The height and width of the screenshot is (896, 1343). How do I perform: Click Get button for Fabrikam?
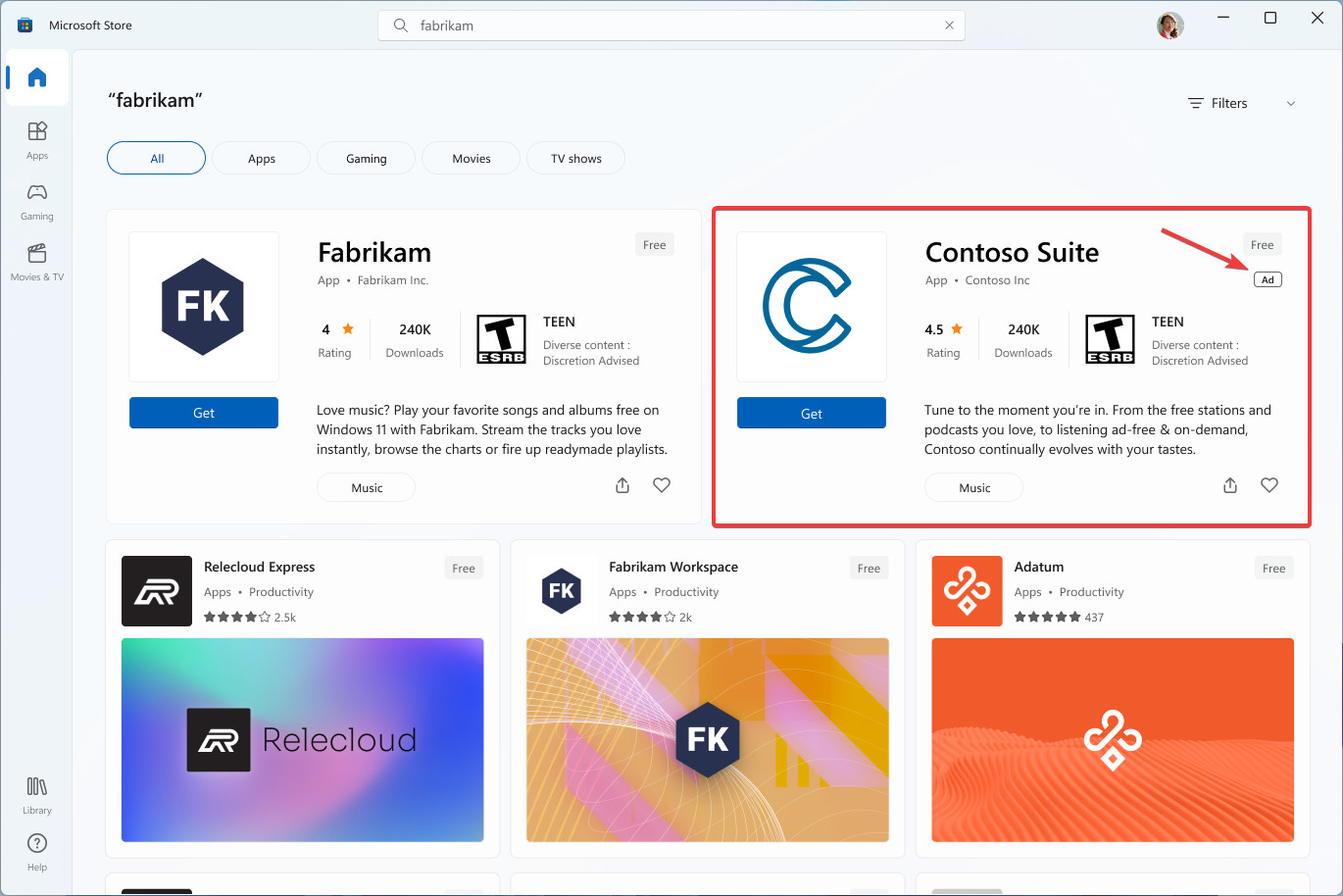pyautogui.click(x=204, y=413)
